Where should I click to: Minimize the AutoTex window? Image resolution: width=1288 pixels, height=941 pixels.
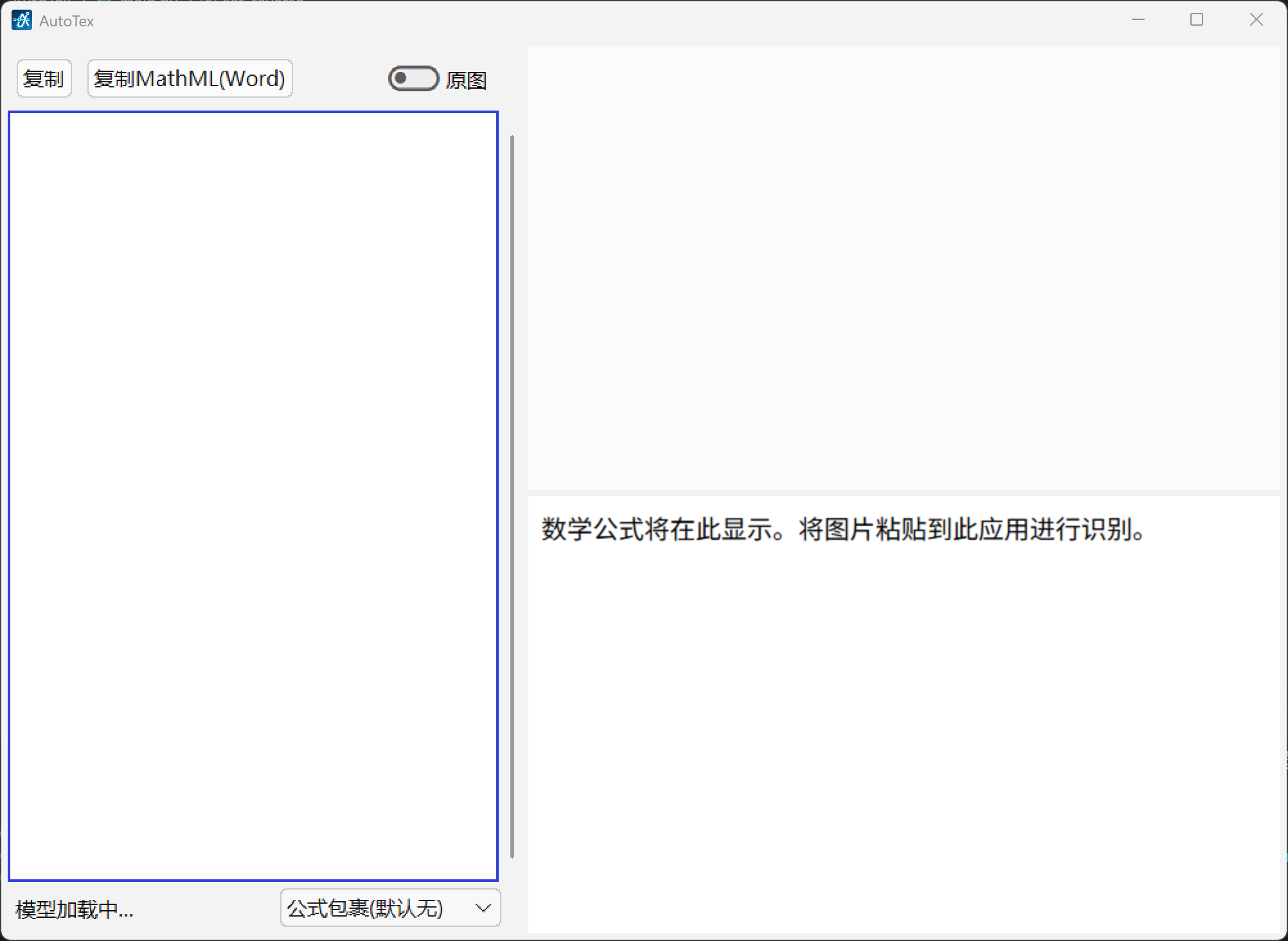pos(1138,19)
